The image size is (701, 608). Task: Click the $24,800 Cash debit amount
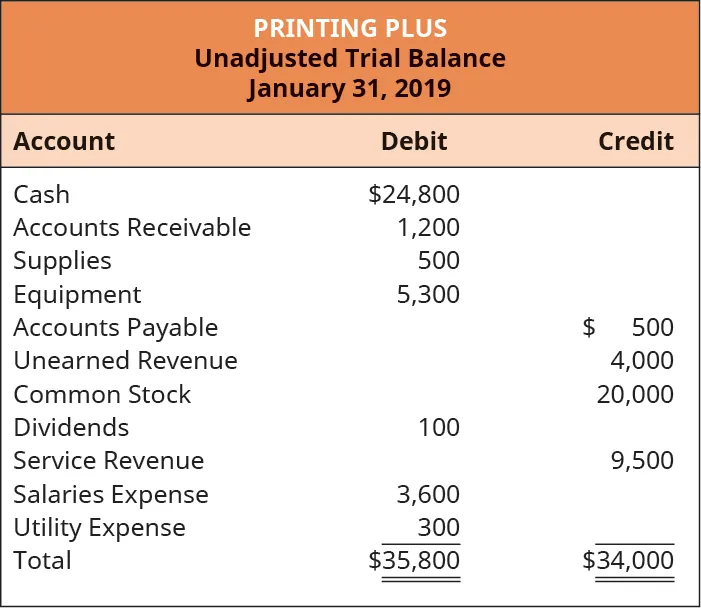(x=414, y=194)
